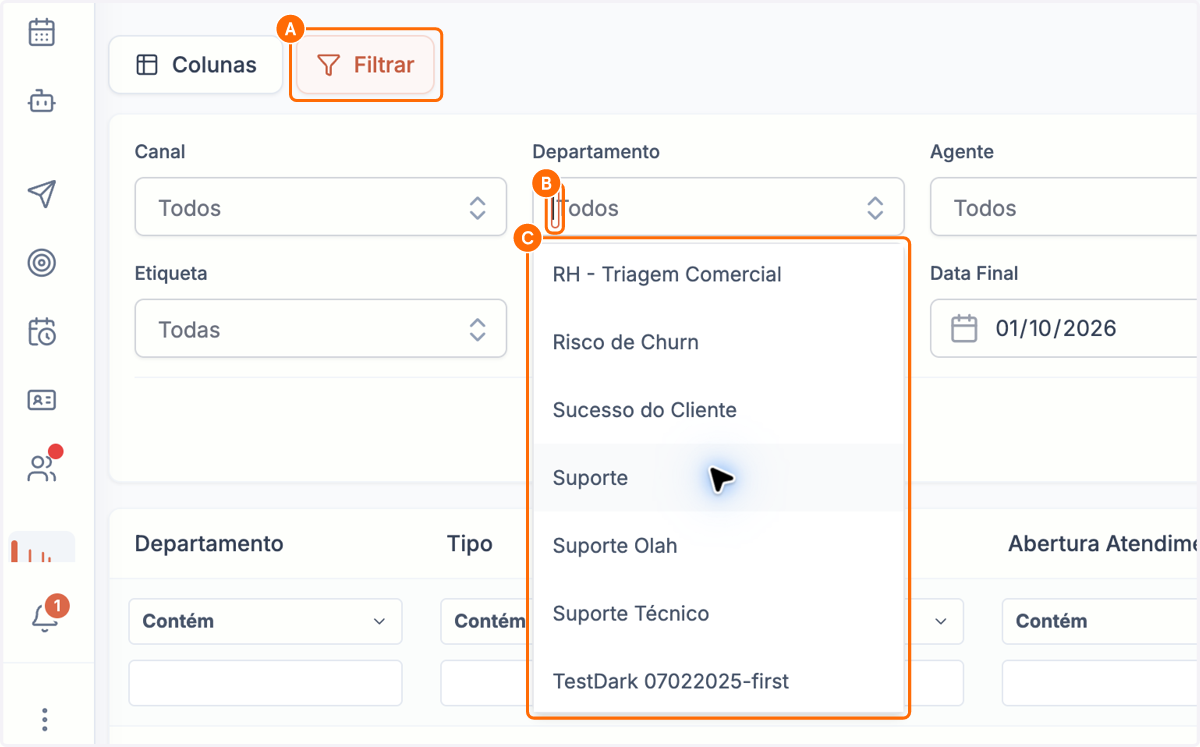Click the Departamento column header
Viewport: 1200px width, 747px height.
point(209,543)
